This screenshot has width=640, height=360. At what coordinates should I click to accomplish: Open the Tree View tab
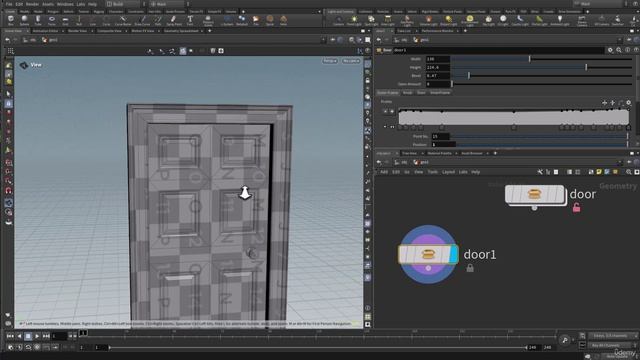409,153
